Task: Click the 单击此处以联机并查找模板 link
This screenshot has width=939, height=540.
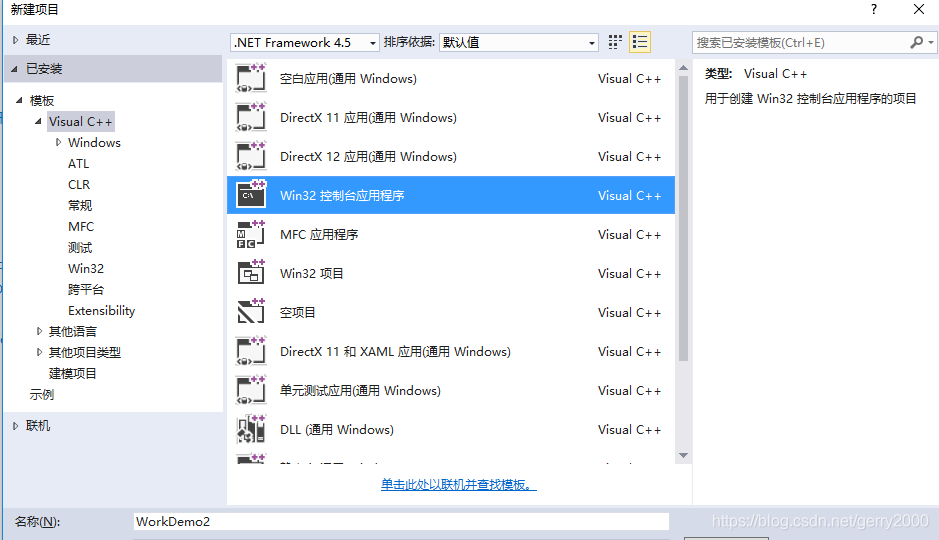Action: (x=459, y=484)
